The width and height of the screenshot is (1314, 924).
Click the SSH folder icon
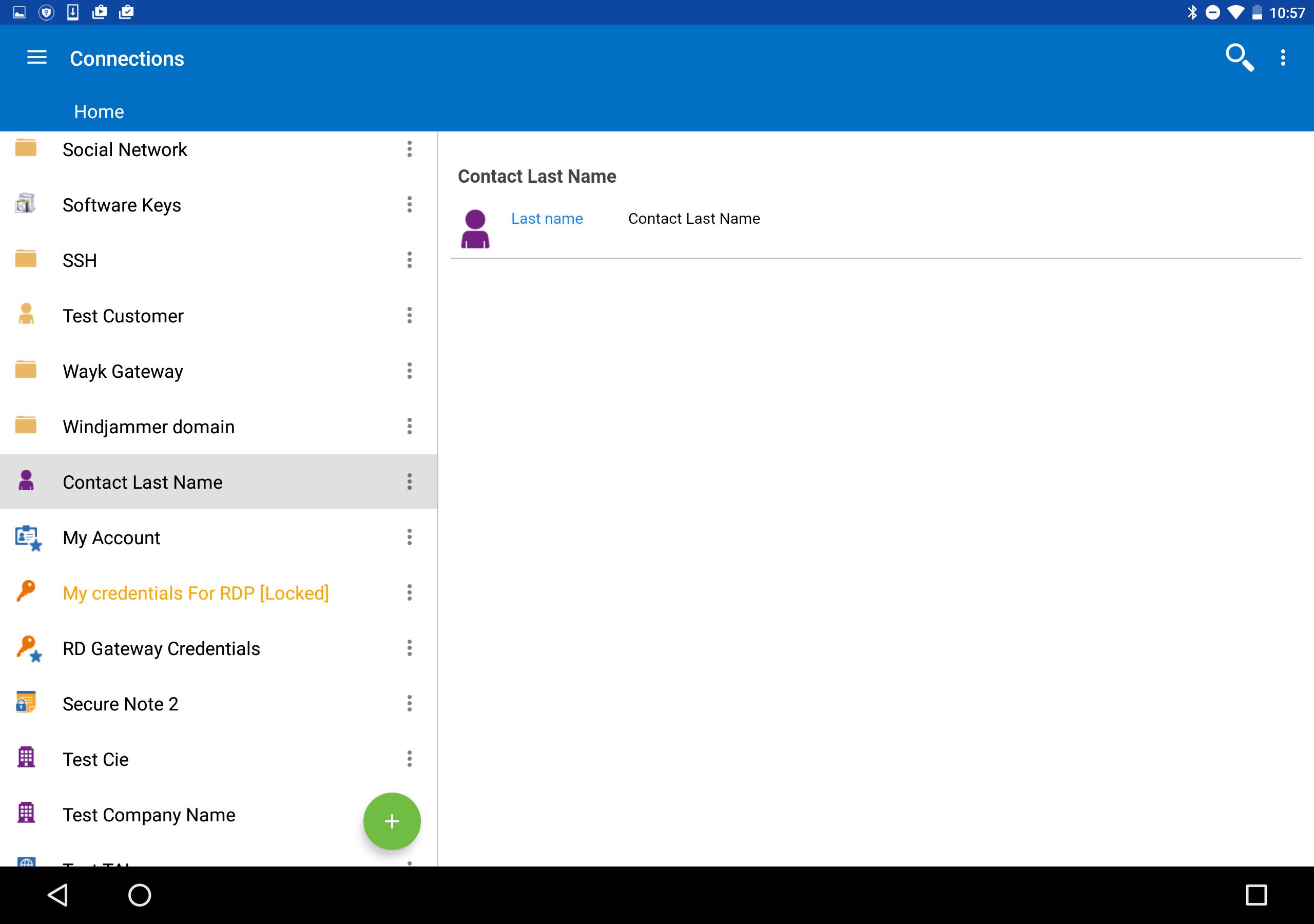[26, 259]
